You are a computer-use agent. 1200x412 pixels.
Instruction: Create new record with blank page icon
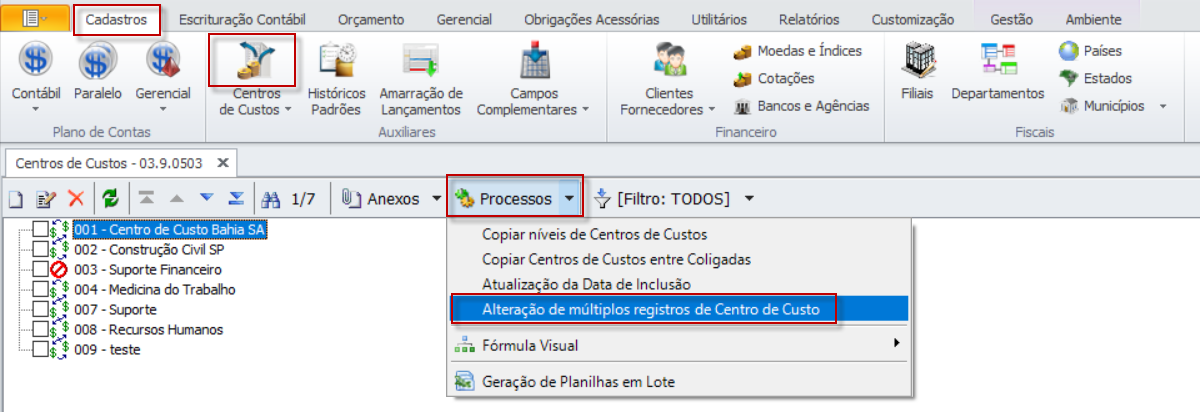point(16,199)
